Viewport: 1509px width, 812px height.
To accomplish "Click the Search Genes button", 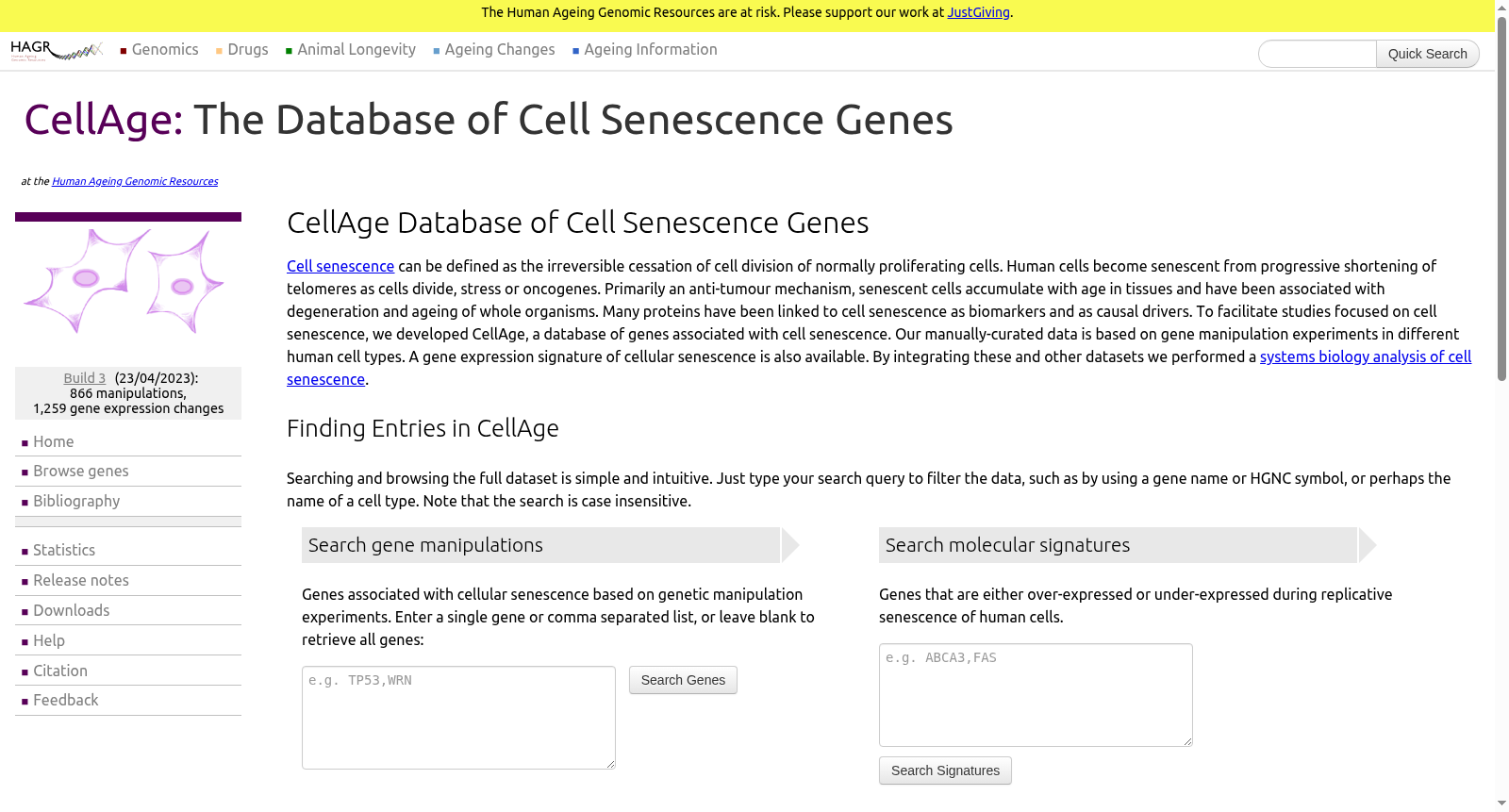I will coord(683,680).
